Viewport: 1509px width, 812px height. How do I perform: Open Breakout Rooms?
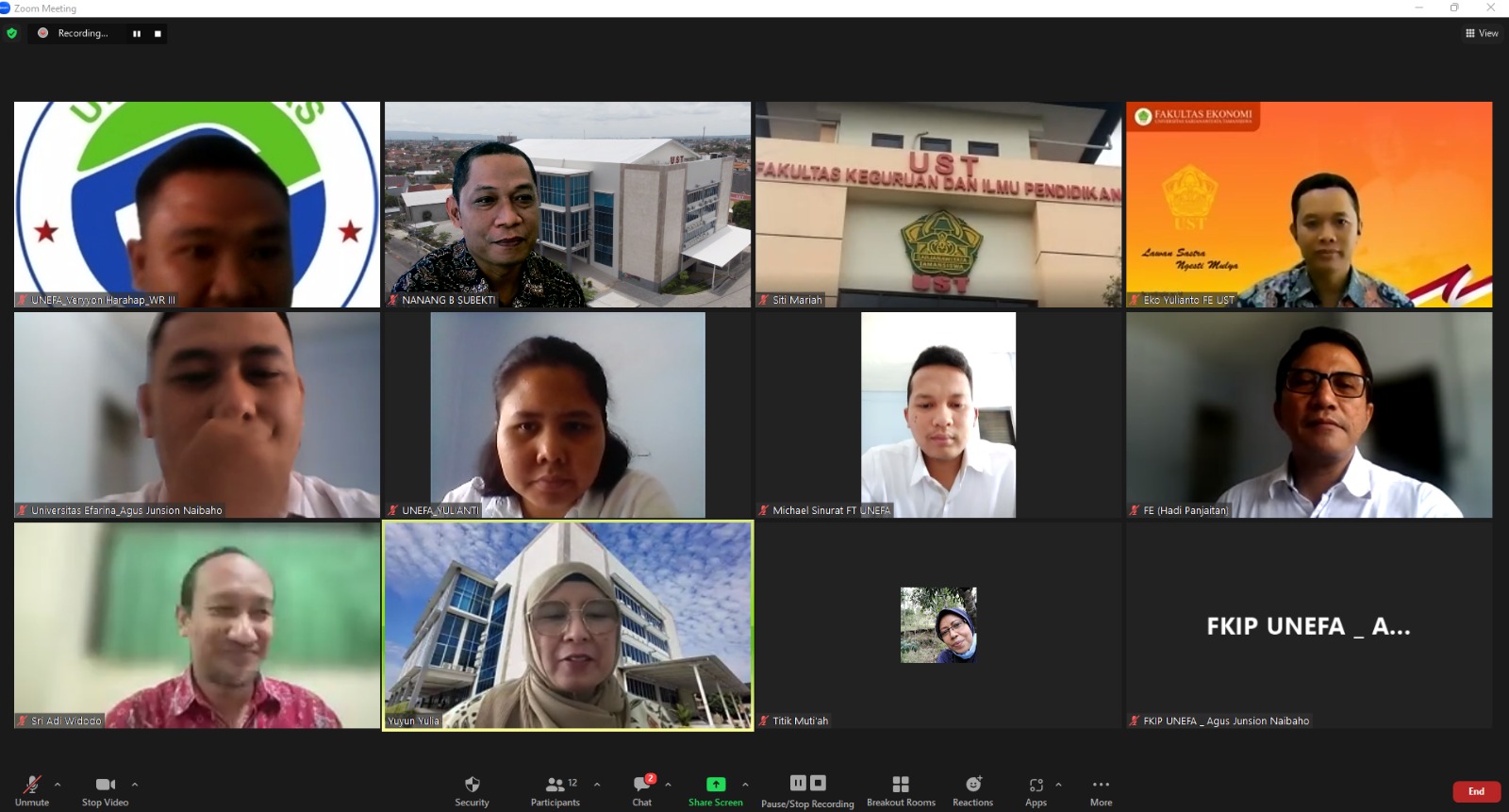pyautogui.click(x=901, y=790)
